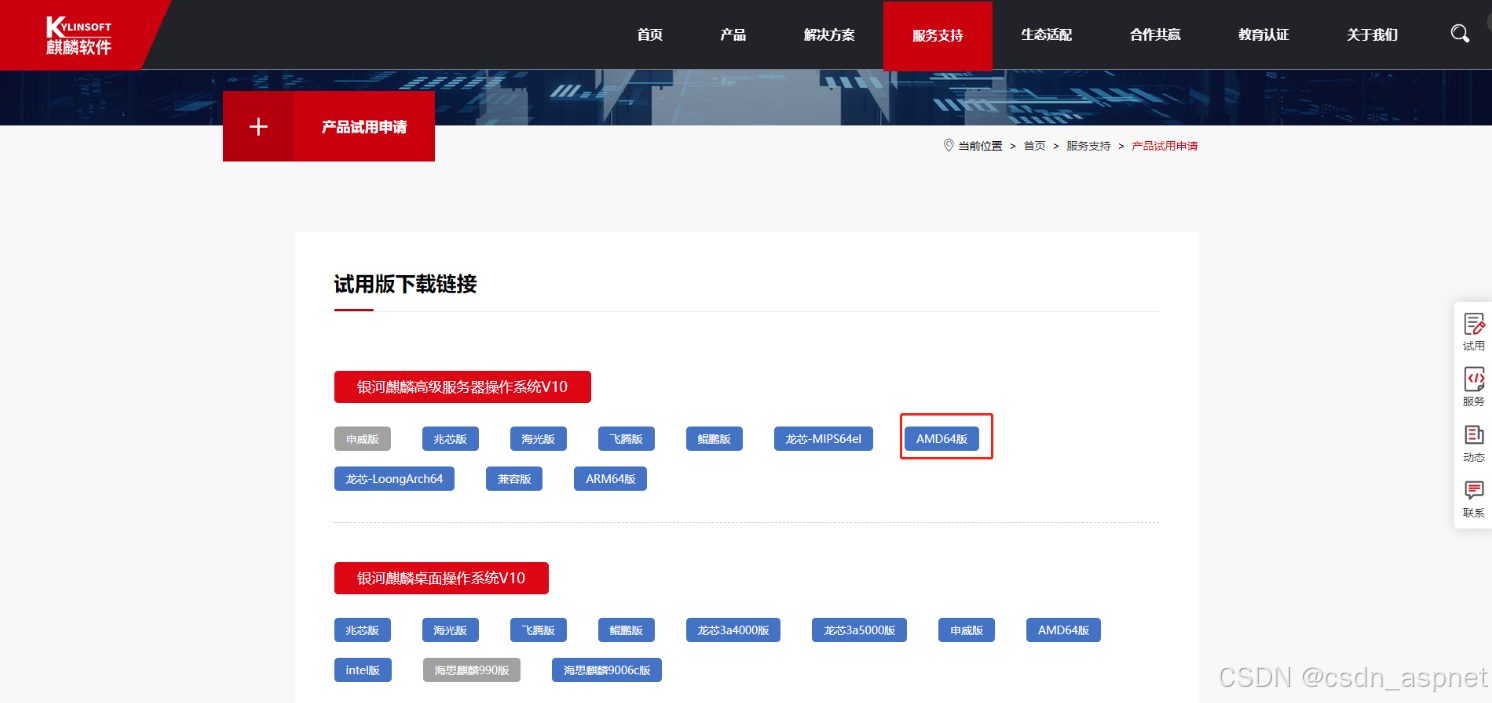Click 产品试用申请 in the breadcrumb
This screenshot has height=703, width=1492.
click(1164, 146)
